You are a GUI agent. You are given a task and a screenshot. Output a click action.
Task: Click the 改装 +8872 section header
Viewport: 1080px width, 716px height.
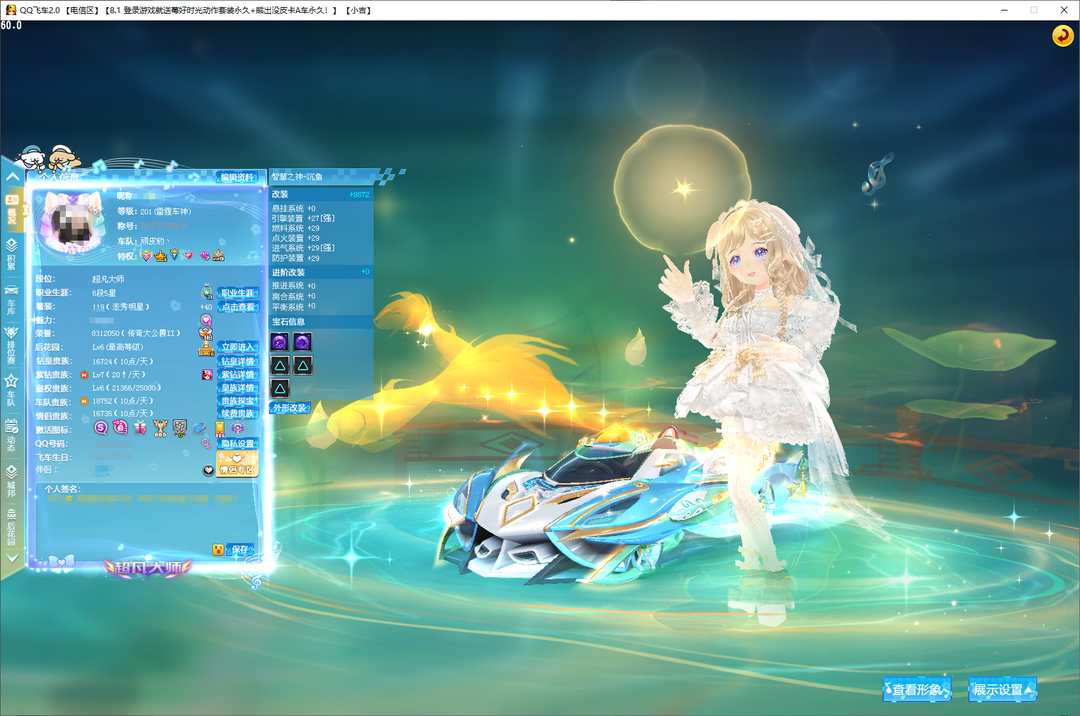[x=321, y=195]
